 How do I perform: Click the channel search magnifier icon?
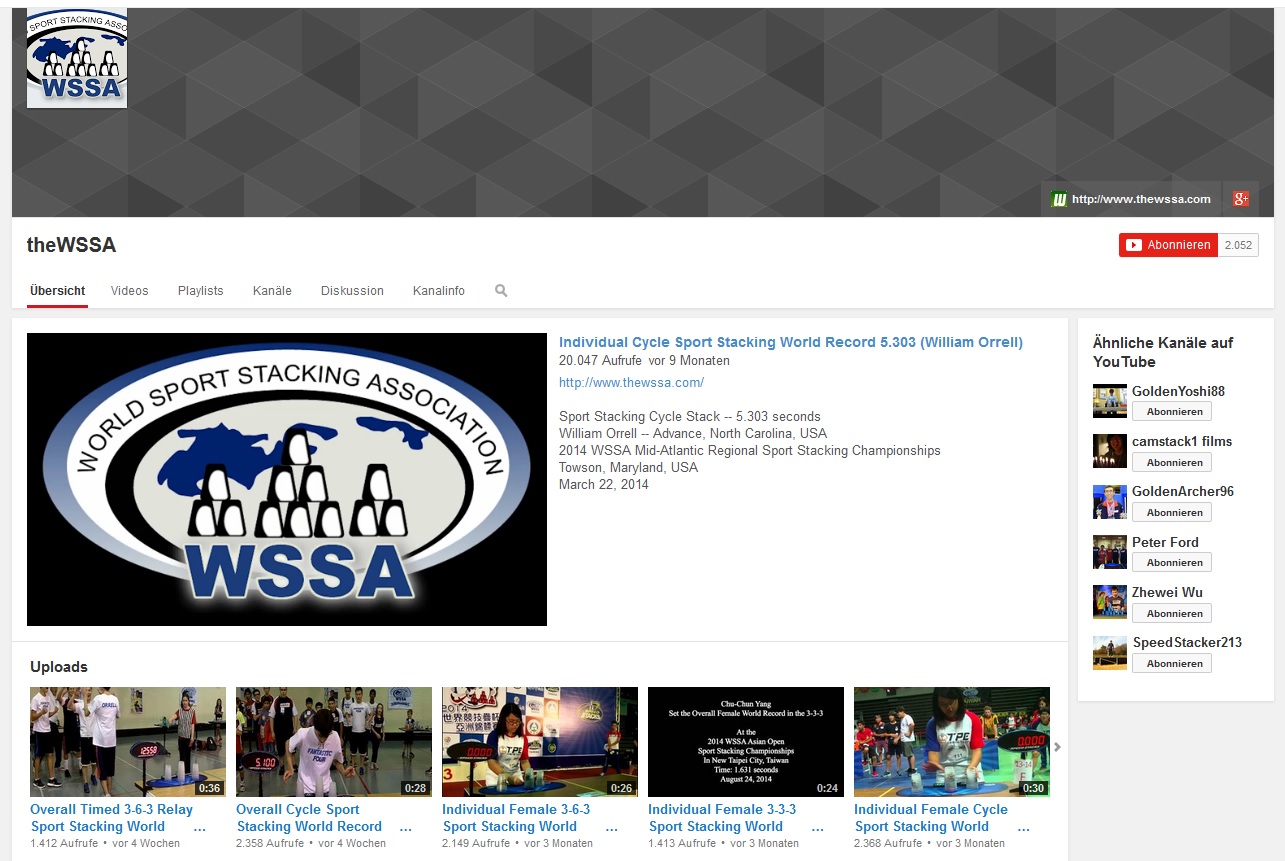click(x=501, y=291)
